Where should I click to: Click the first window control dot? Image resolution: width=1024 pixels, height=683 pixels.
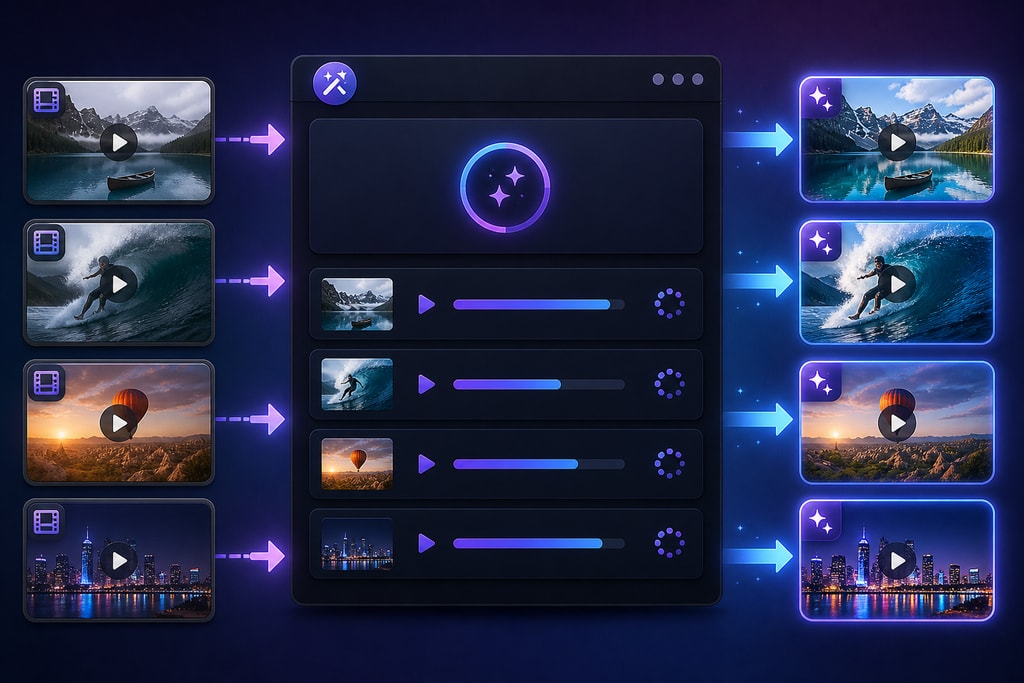coord(658,79)
